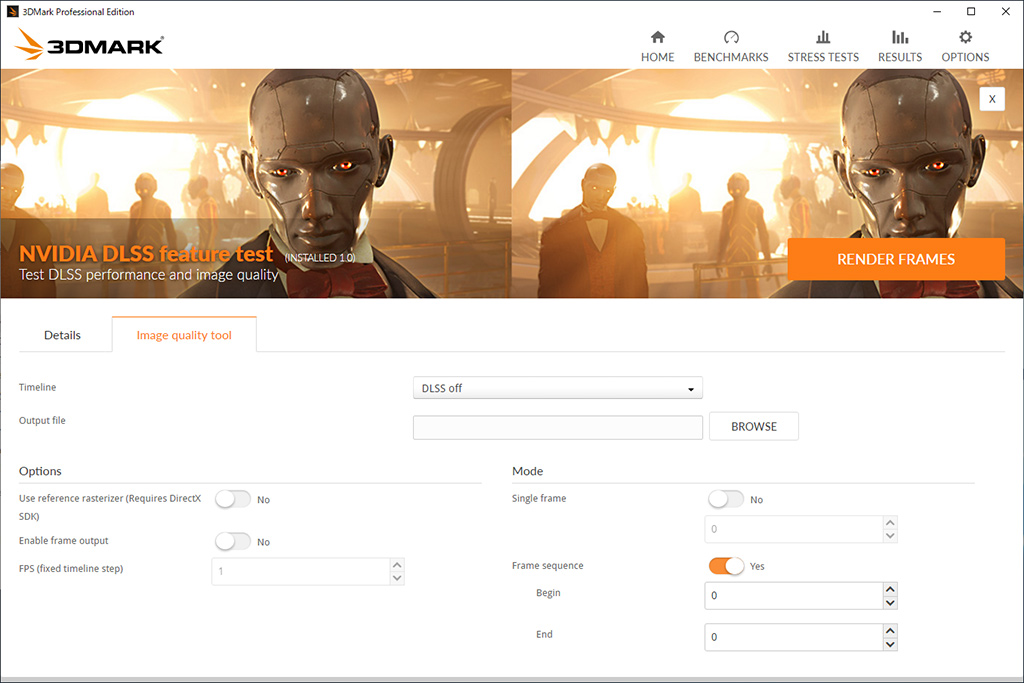Open the Timeline DLSS off dropdown
Viewport: 1024px width, 683px height.
(558, 388)
